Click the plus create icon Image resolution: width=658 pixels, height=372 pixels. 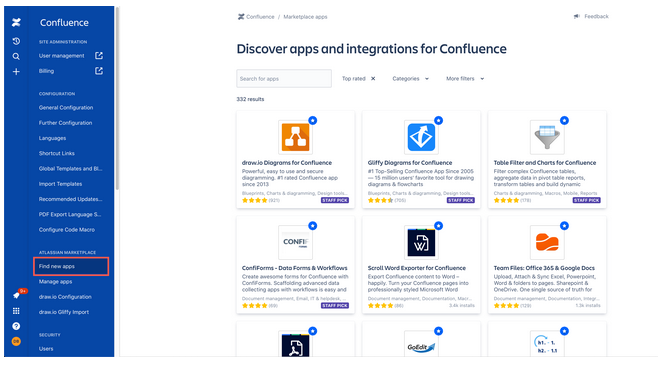click(16, 72)
